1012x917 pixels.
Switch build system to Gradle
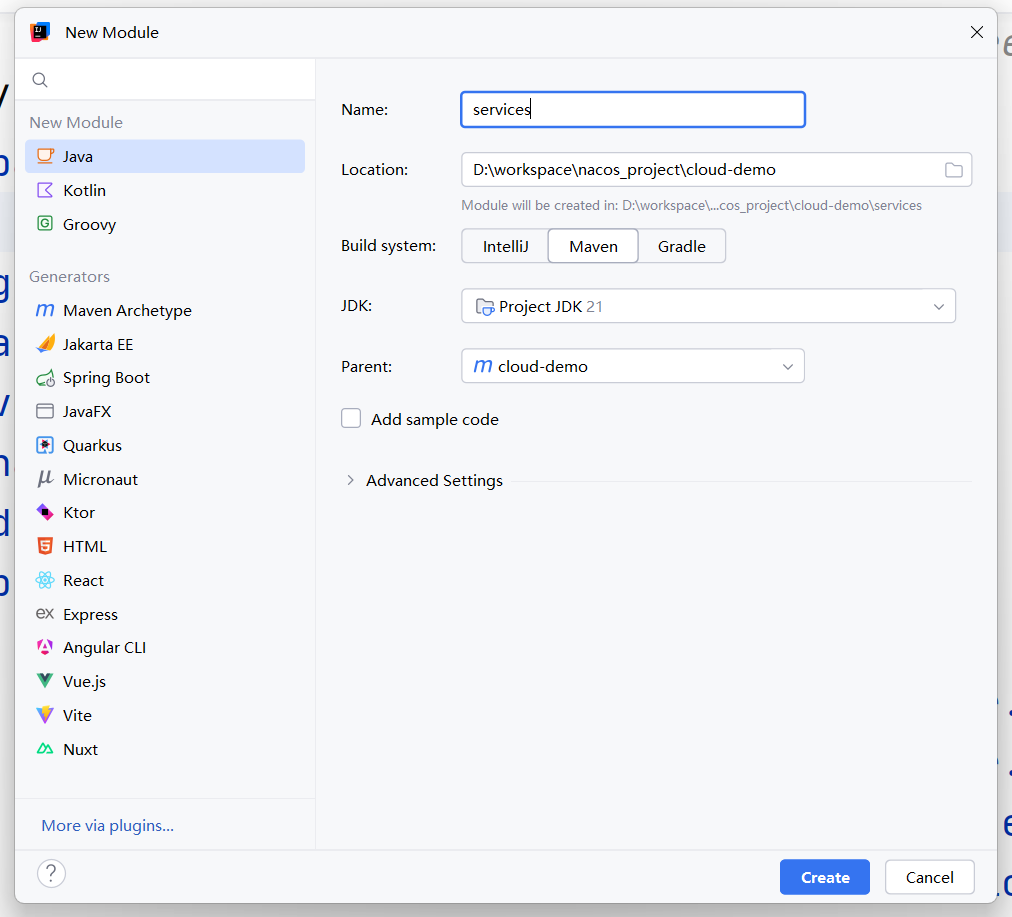(x=682, y=246)
